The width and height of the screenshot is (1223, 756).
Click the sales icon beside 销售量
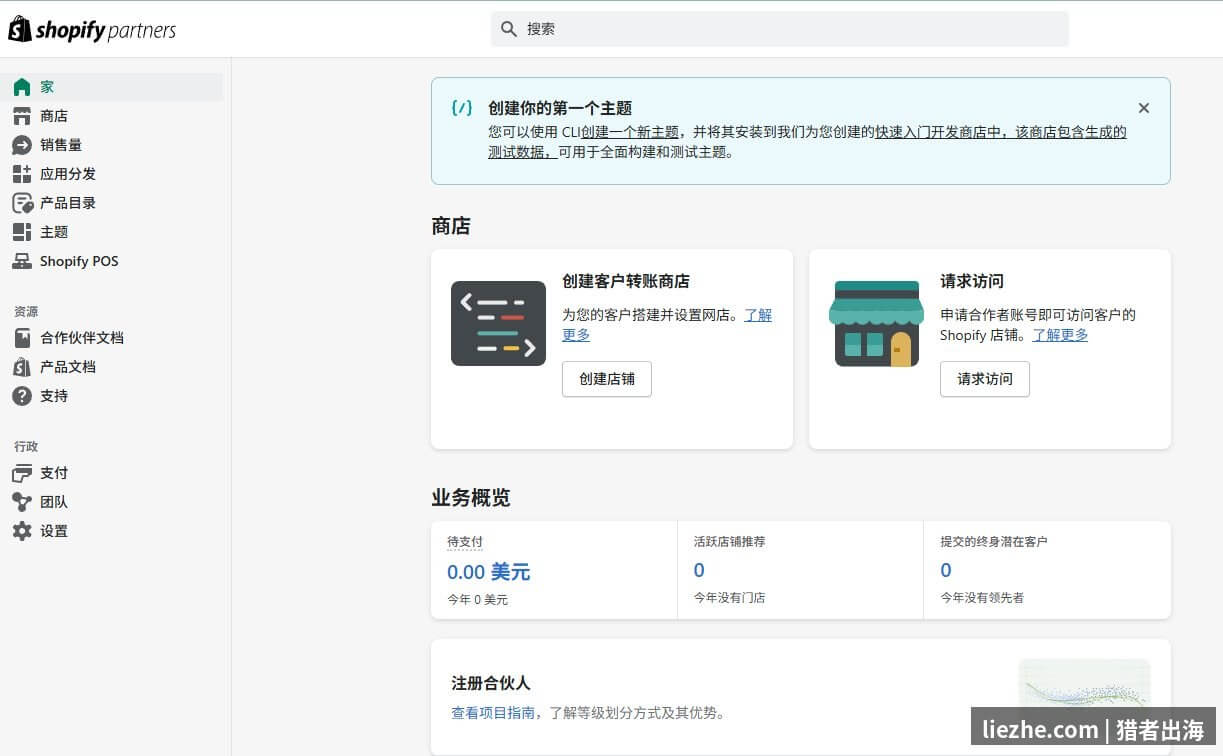22,145
